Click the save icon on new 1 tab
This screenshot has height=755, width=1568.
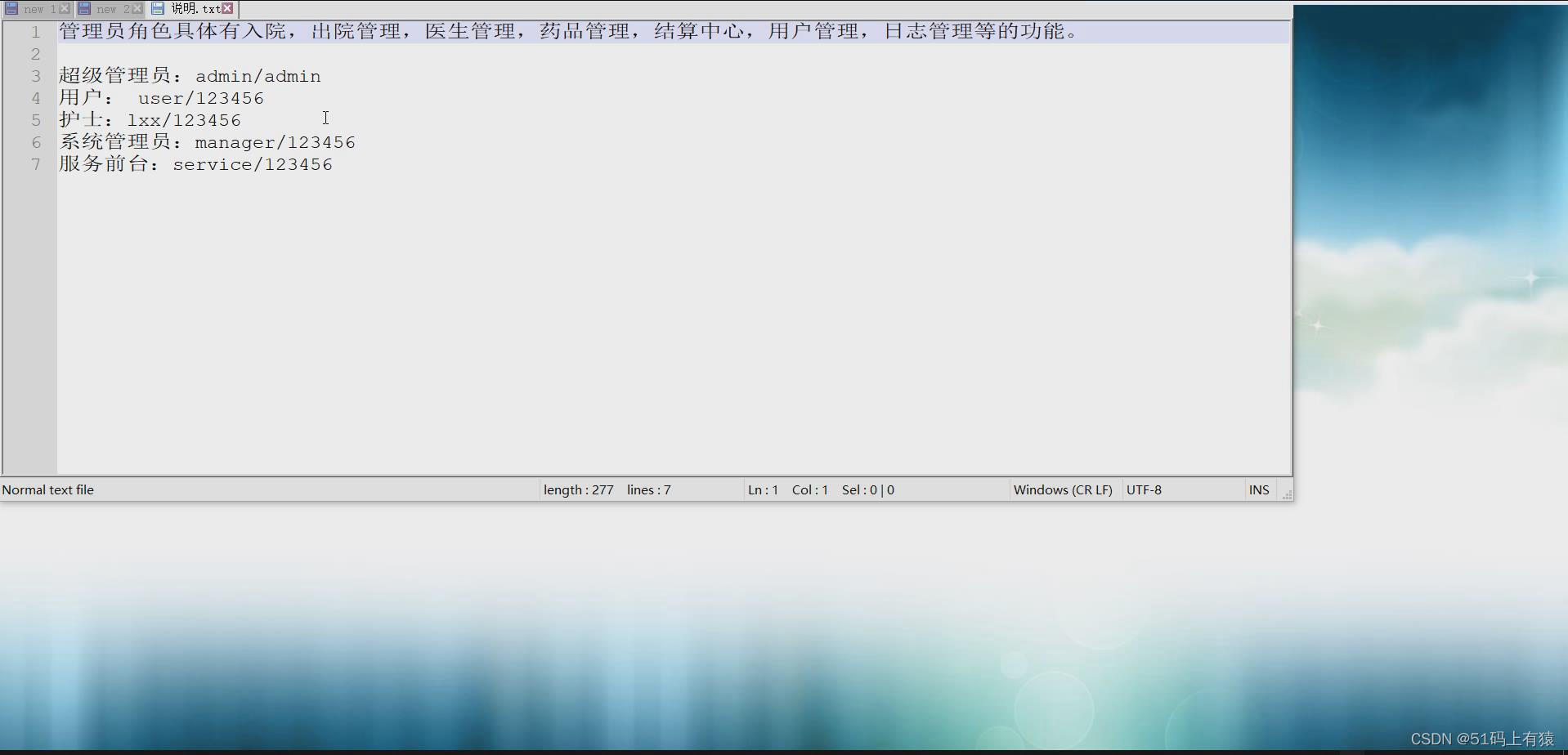pos(11,9)
